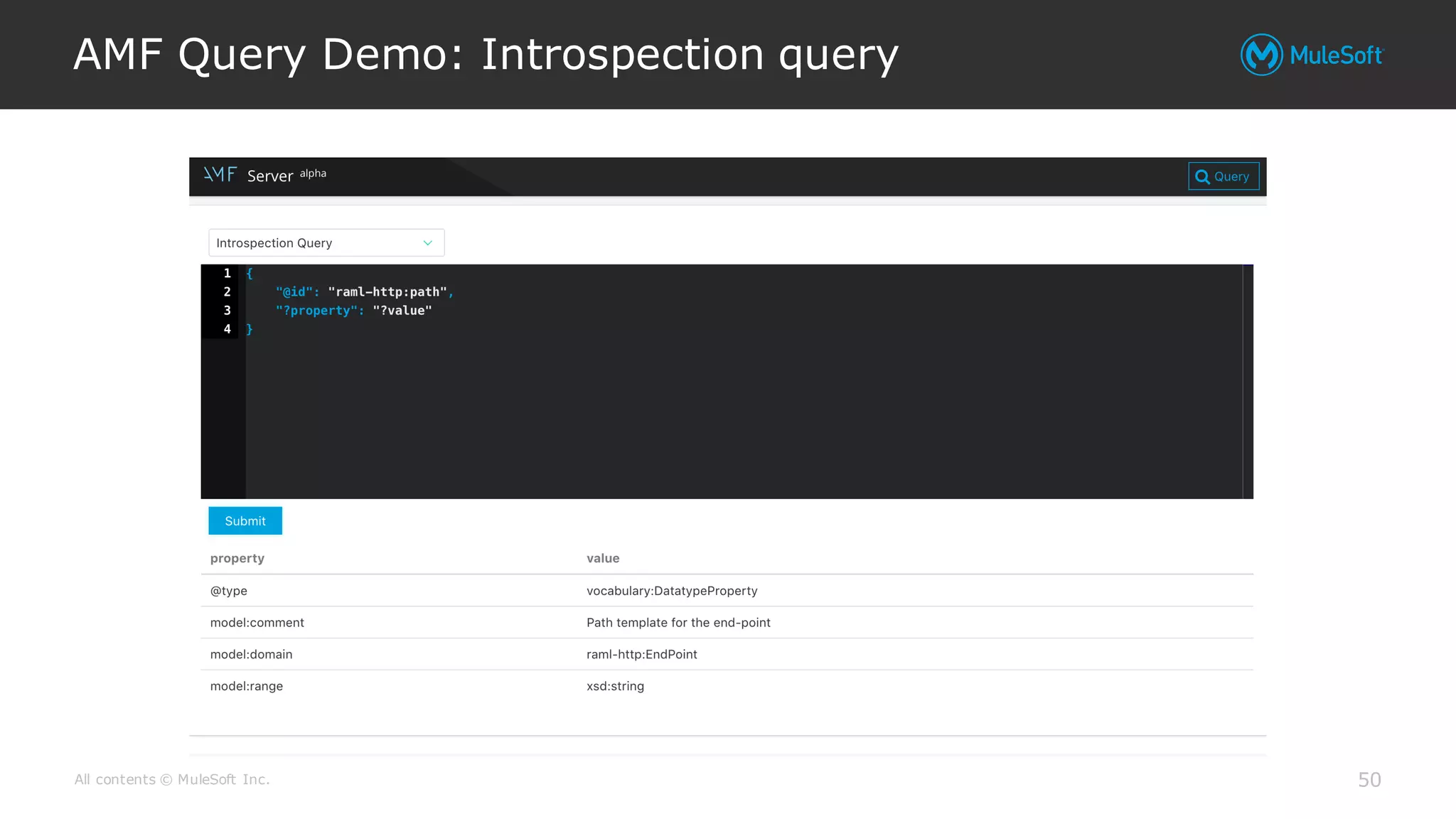
Task: Click the "raml-http:path" value in the editor
Action: pyautogui.click(x=387, y=292)
